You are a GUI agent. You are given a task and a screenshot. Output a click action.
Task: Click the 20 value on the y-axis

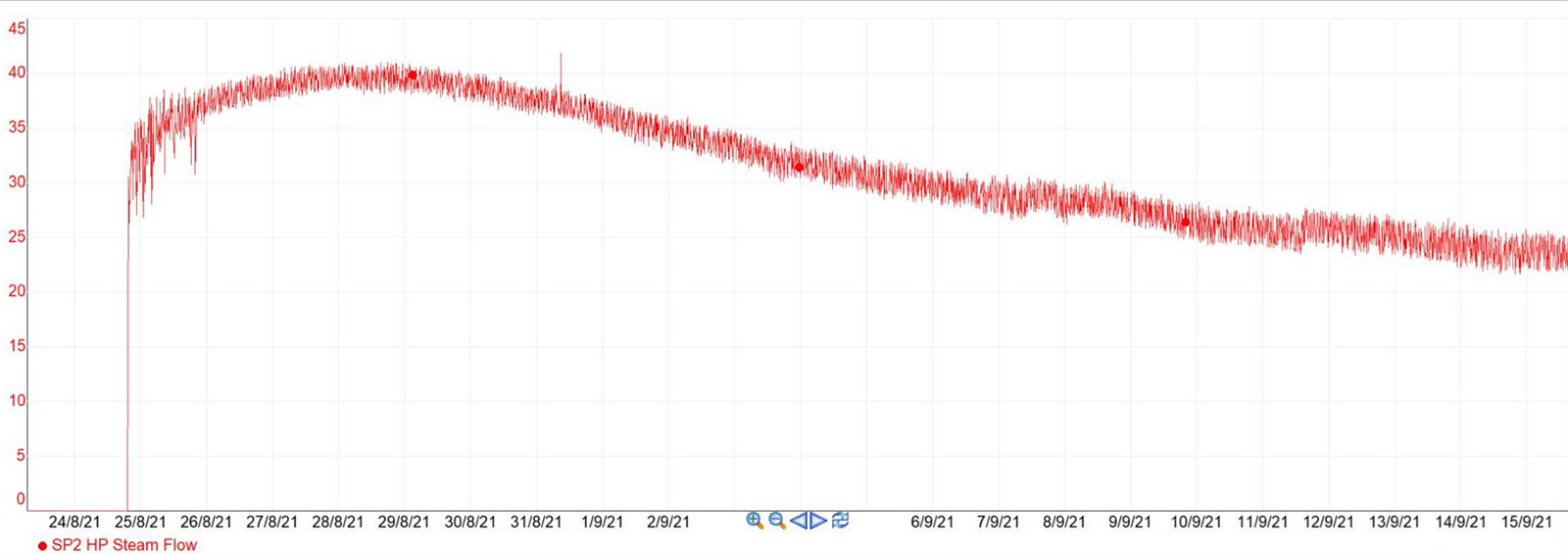click(17, 291)
